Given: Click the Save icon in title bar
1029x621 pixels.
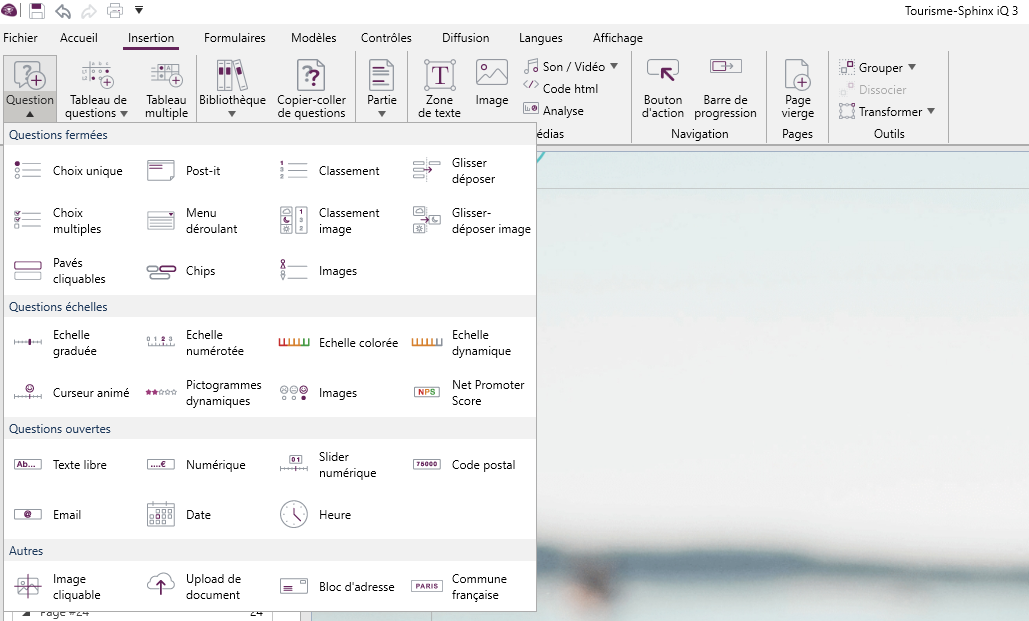Looking at the screenshot, I should click(37, 11).
